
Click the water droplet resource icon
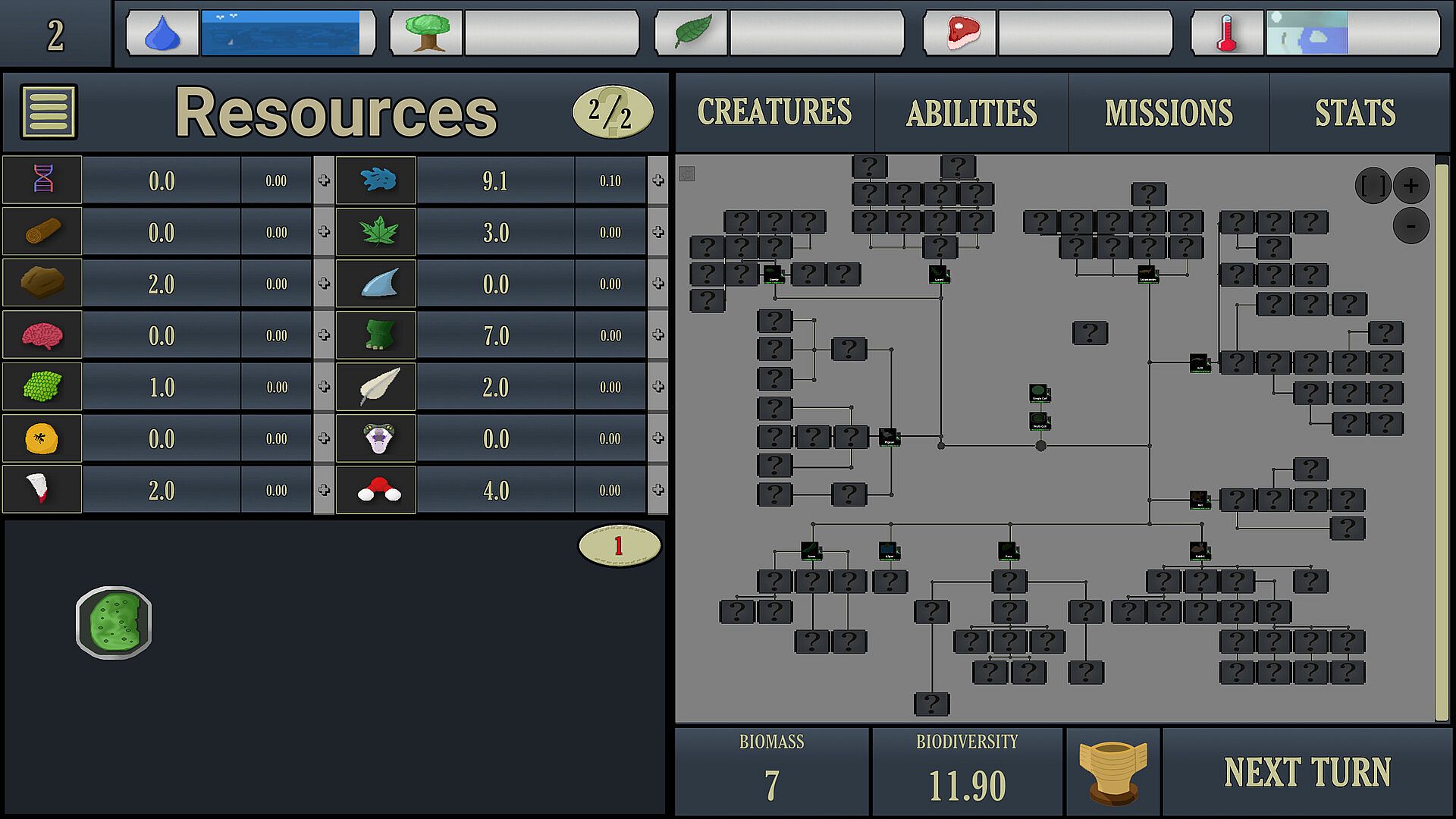tap(162, 33)
